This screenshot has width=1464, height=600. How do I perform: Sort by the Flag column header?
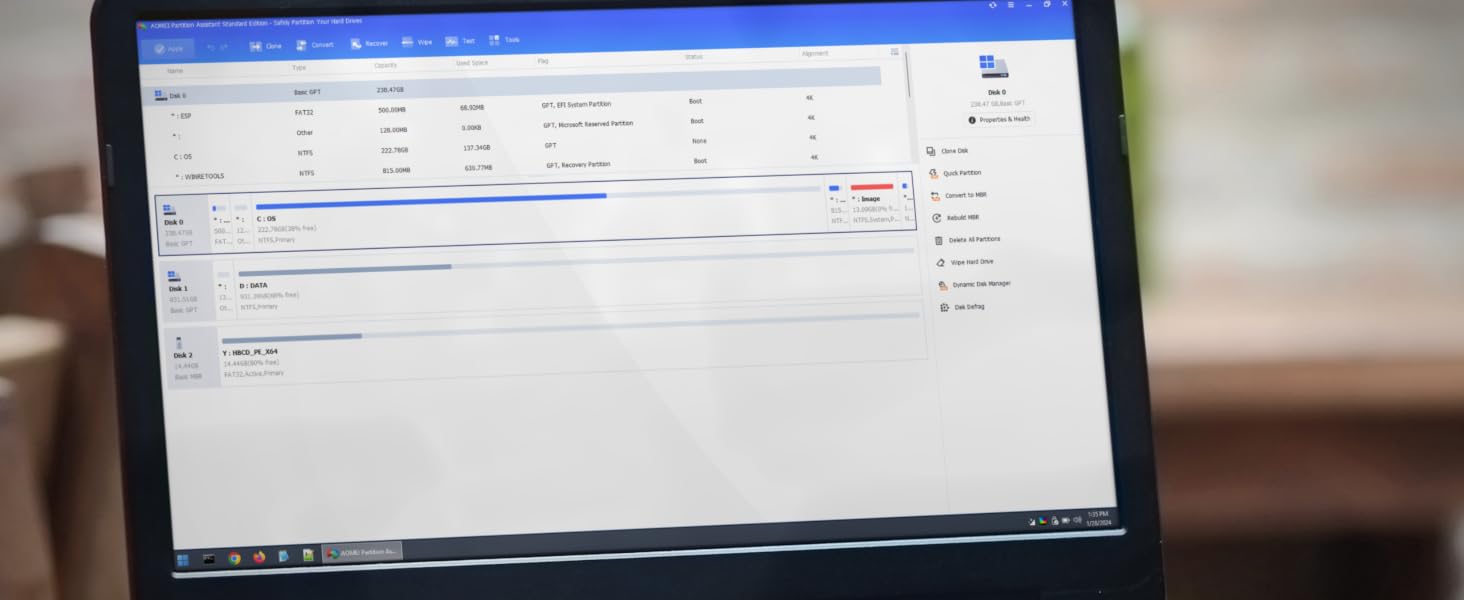(543, 61)
